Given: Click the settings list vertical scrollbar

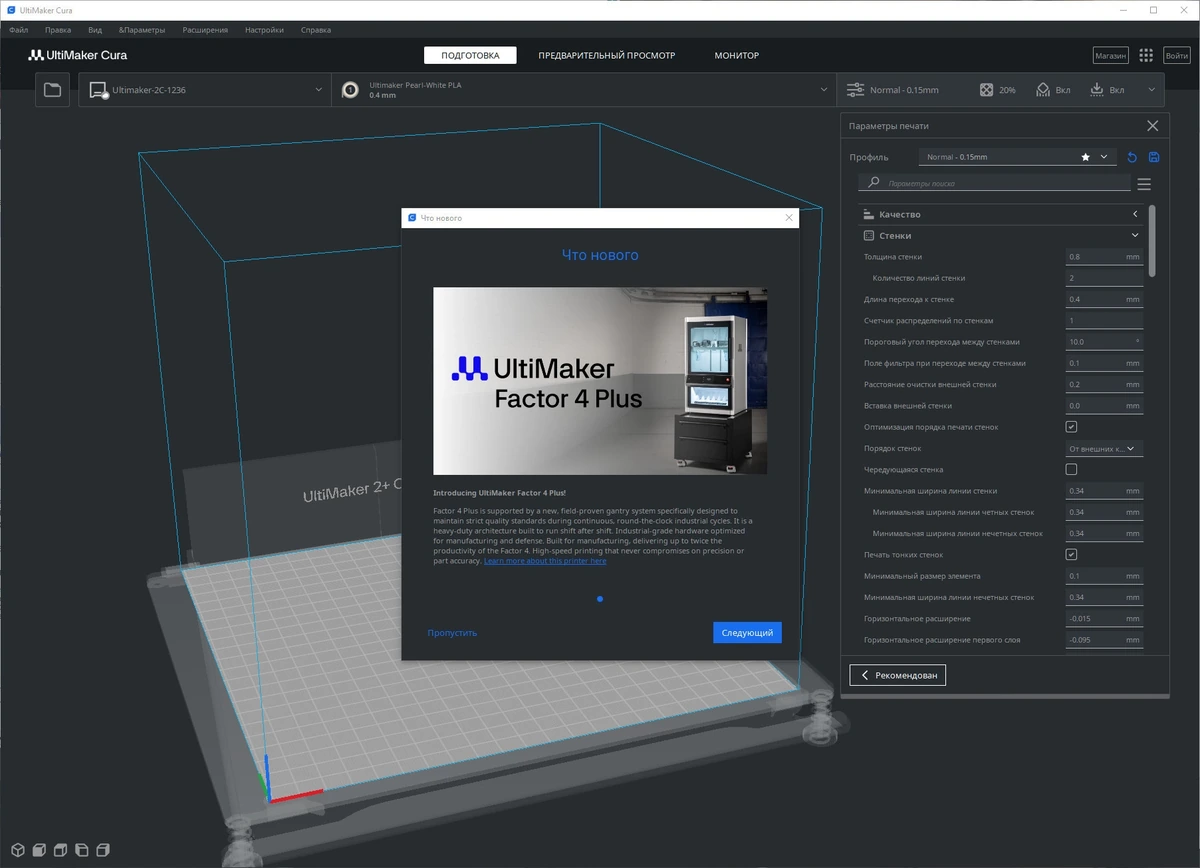Looking at the screenshot, I should point(1152,240).
